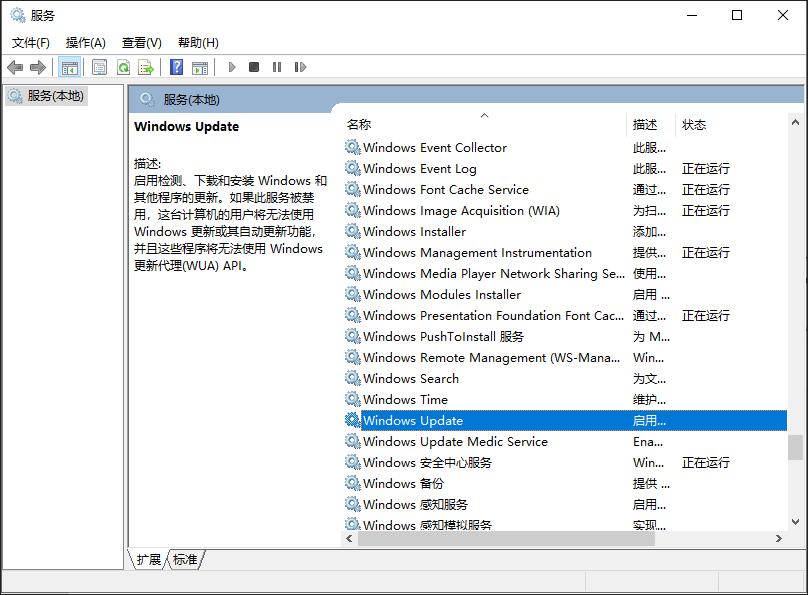Click the Pause Service toolbar icon
Screen dimensions: 808x595
click(x=277, y=67)
